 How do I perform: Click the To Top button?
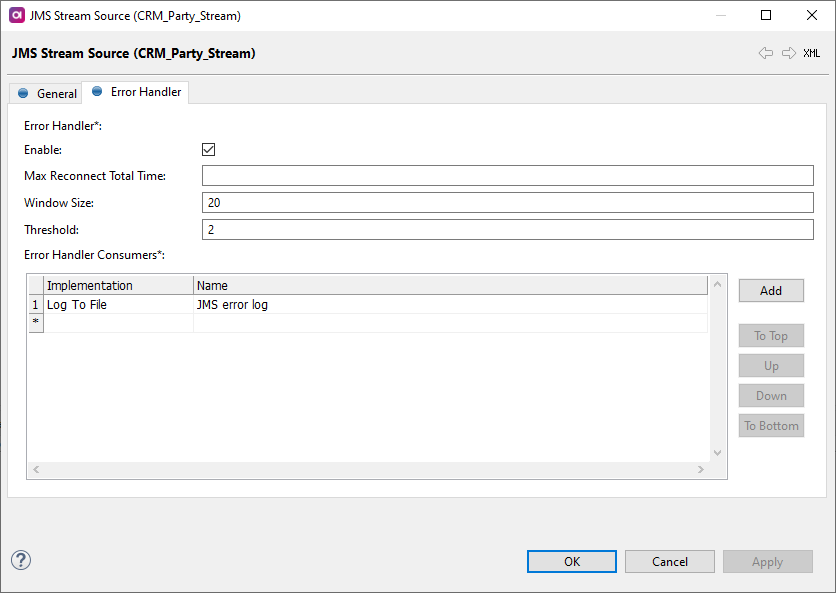[771, 335]
